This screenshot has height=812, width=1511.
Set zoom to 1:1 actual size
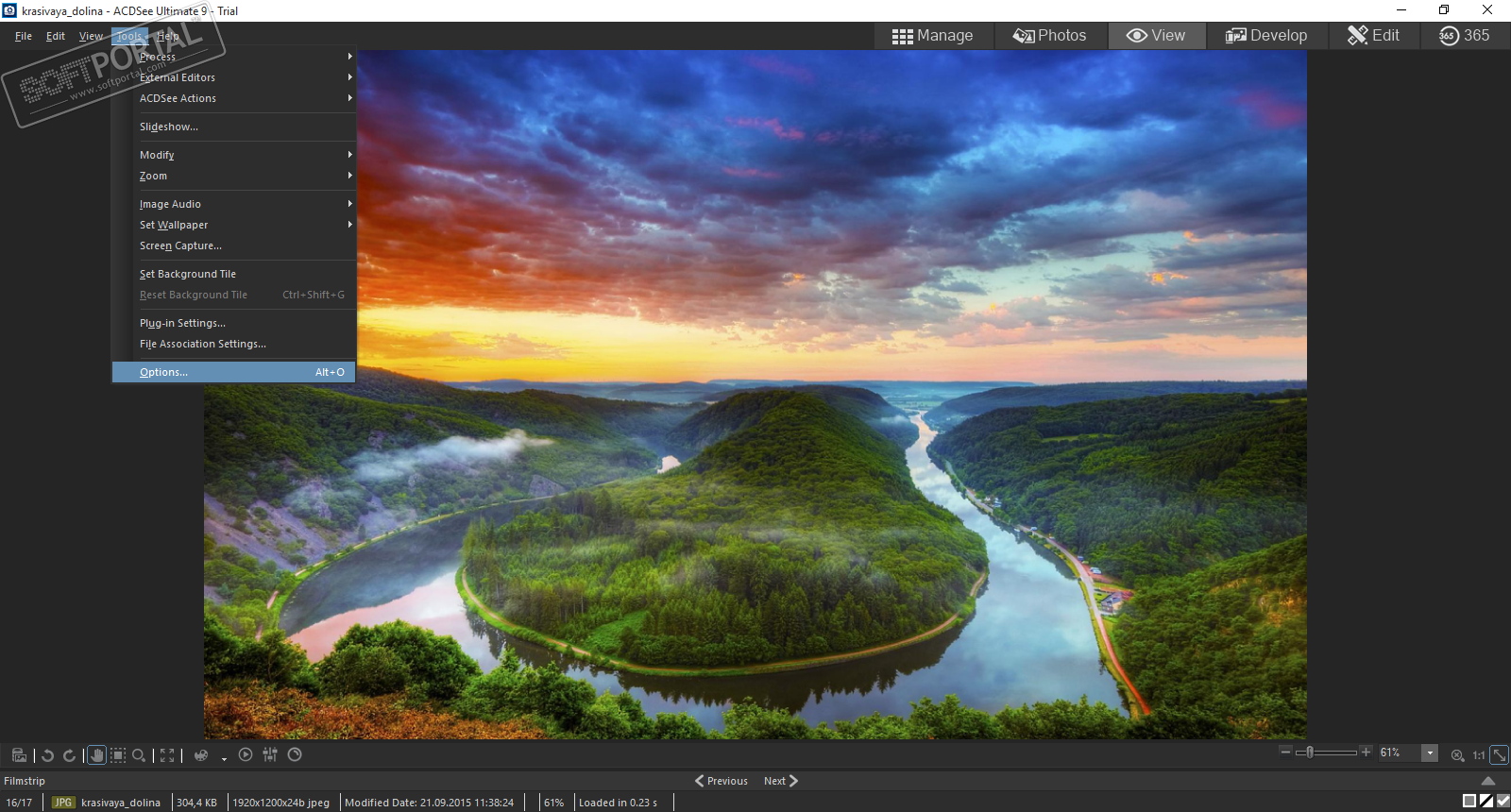pyautogui.click(x=1479, y=755)
